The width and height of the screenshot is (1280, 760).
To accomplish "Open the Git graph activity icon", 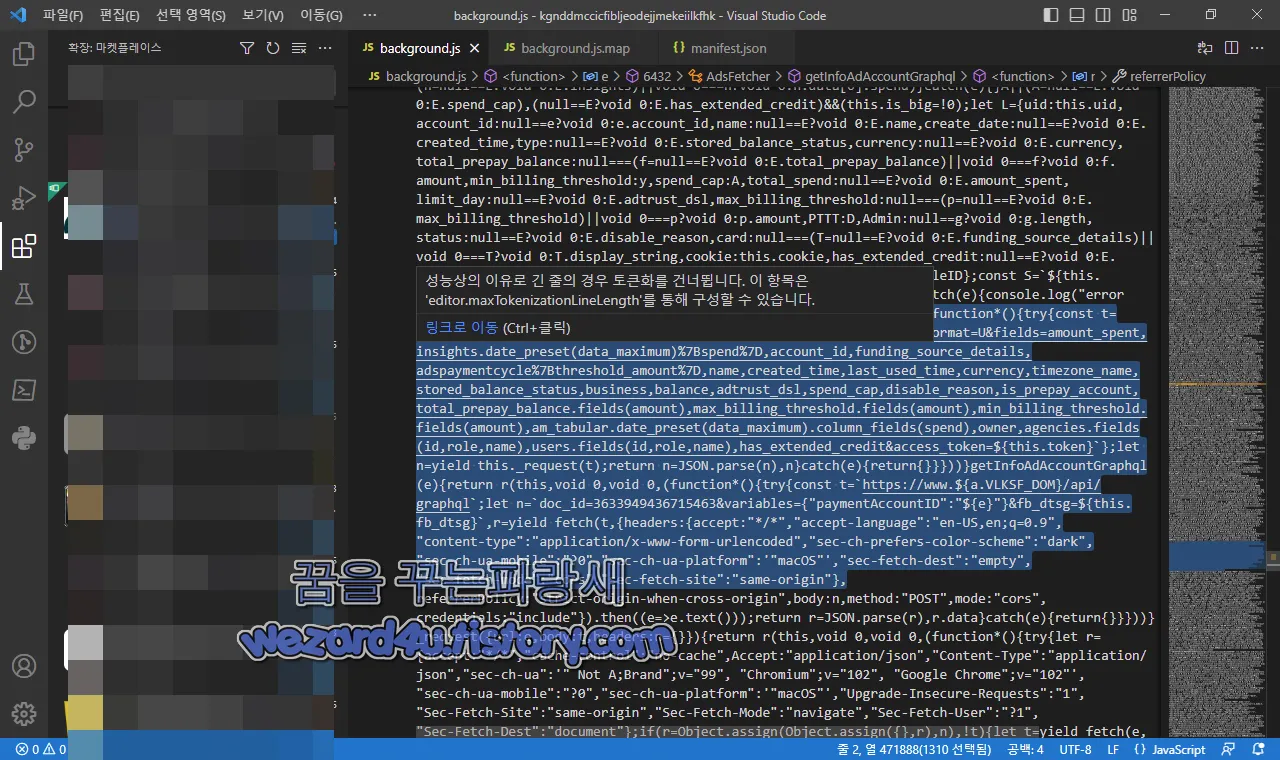I will coord(24,342).
